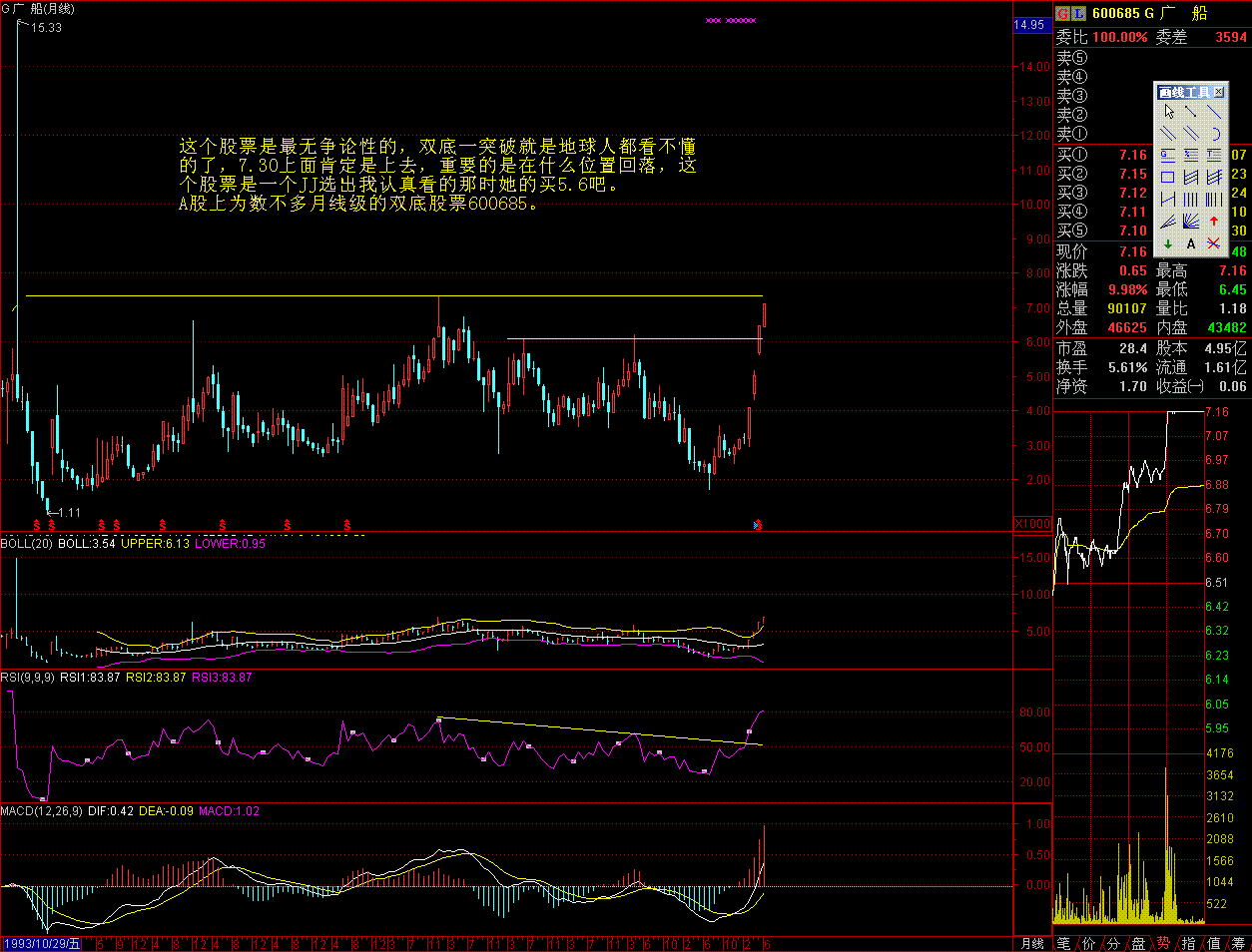Select the Gann fan angle lines tool
The image size is (1252, 952).
tap(1191, 221)
